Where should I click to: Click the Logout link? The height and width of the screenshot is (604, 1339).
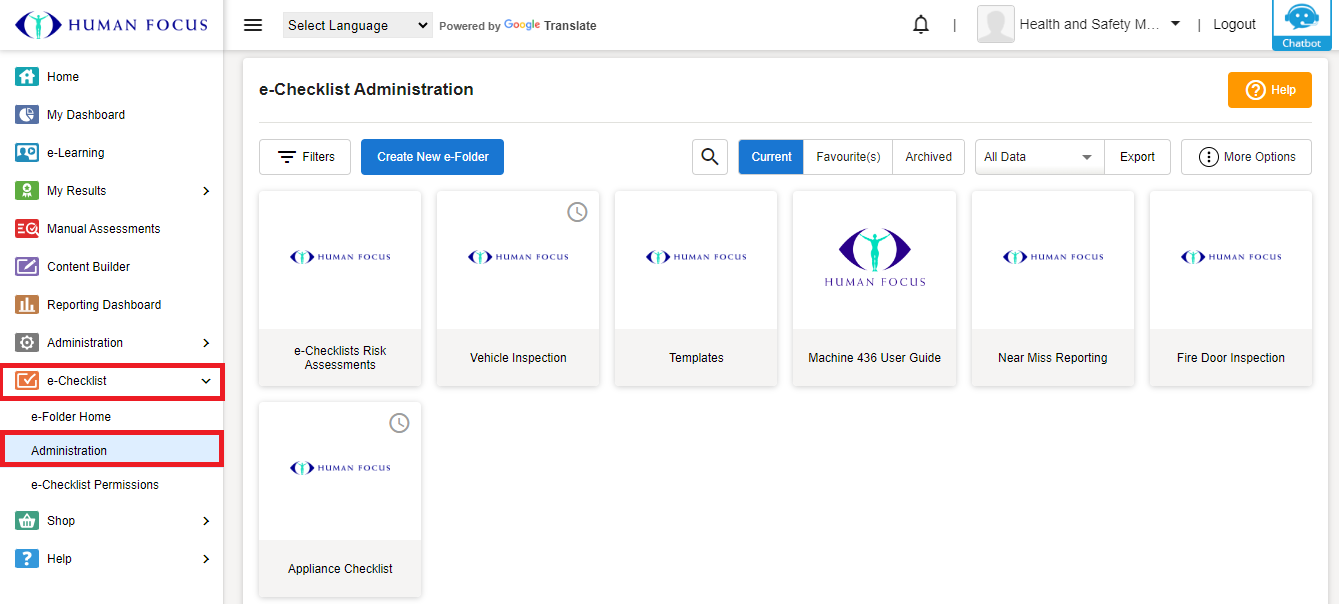coord(1234,25)
